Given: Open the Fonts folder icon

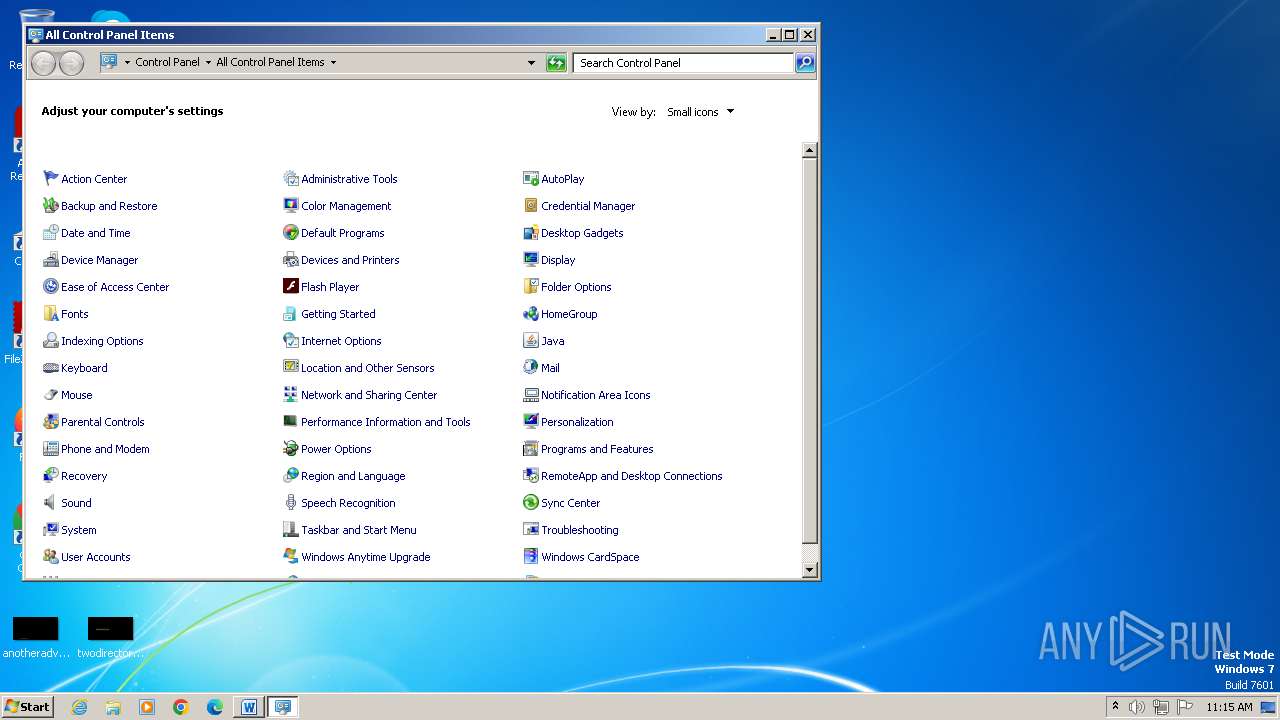Looking at the screenshot, I should point(51,313).
